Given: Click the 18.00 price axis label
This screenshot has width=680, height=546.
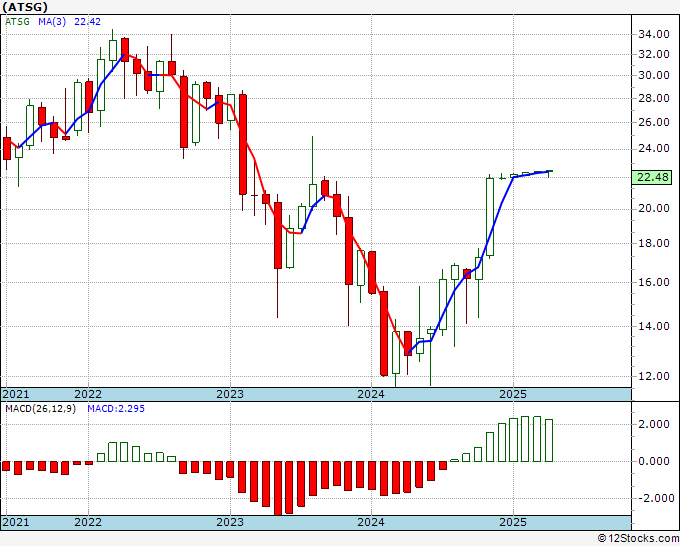Looking at the screenshot, I should coord(654,243).
